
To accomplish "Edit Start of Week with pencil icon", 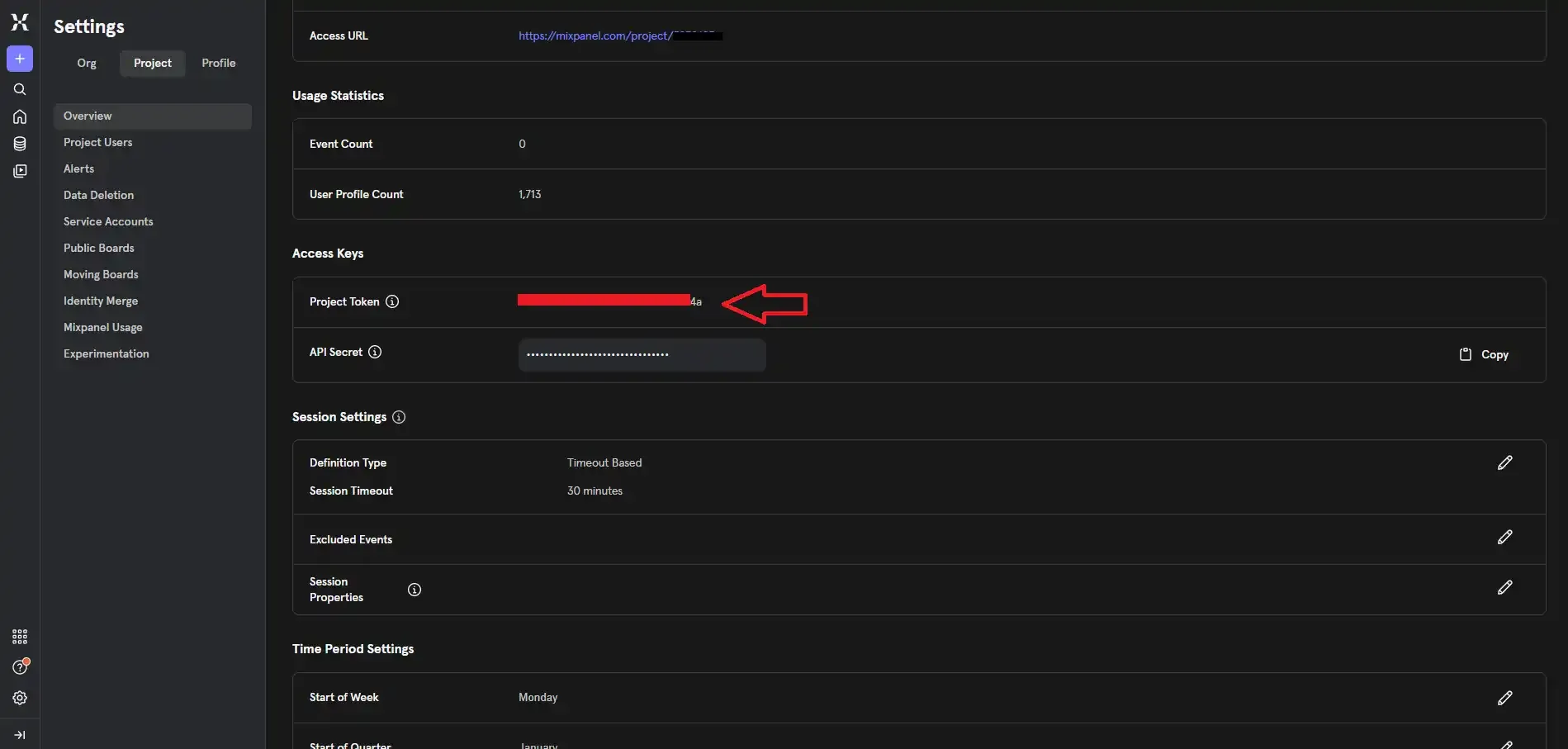I will [x=1504, y=698].
